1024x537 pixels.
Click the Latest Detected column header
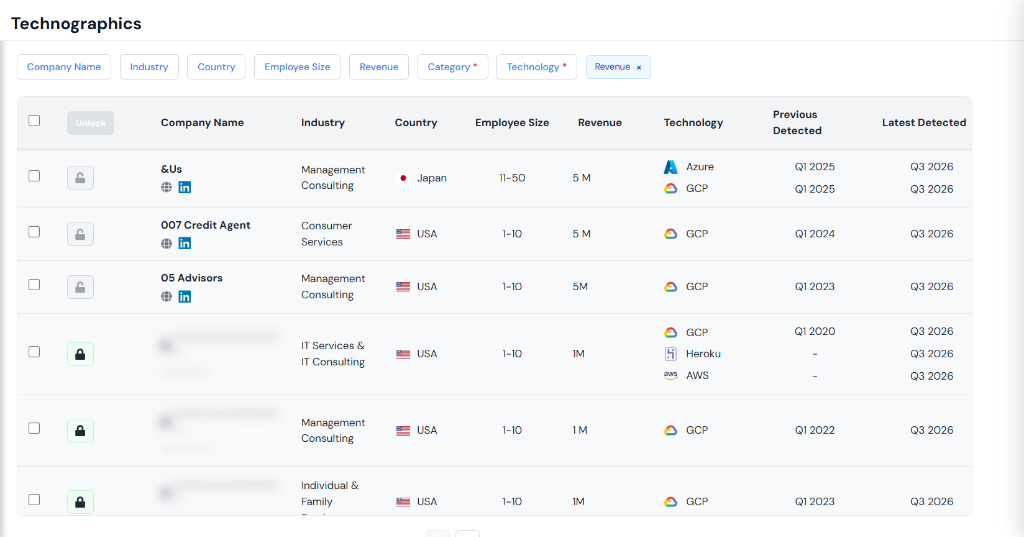click(x=924, y=123)
